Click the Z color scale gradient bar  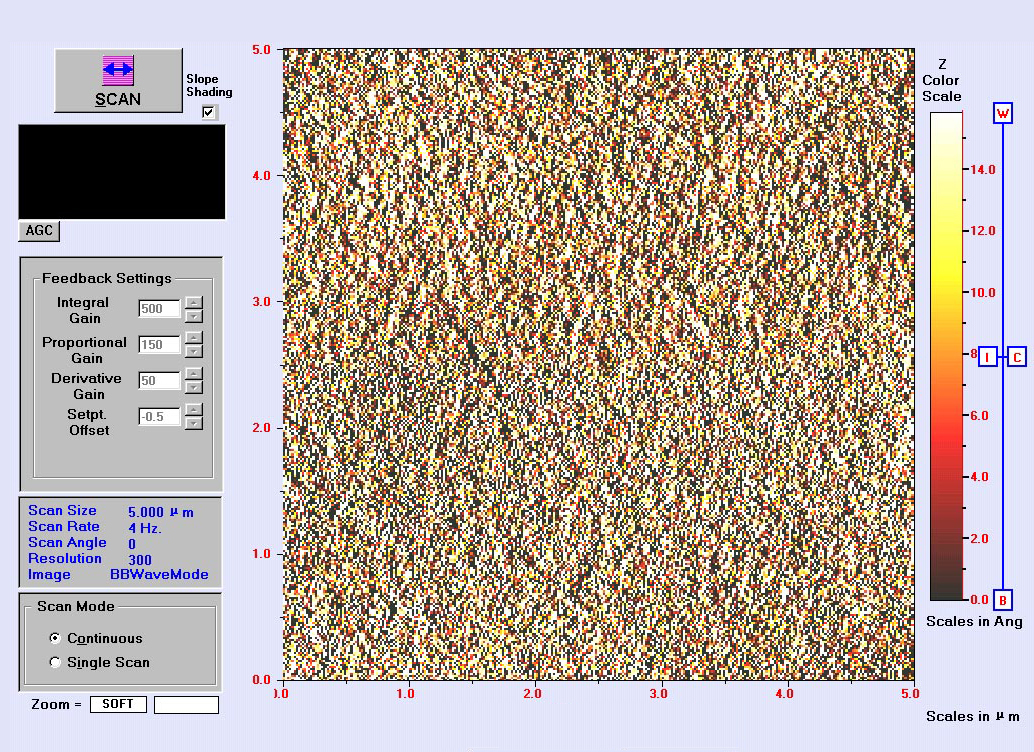[x=946, y=356]
